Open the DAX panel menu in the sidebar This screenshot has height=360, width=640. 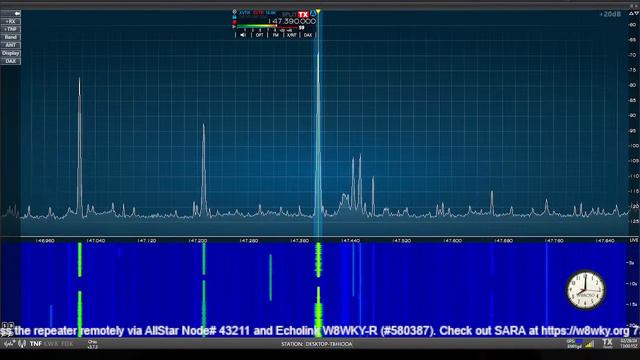click(x=11, y=61)
